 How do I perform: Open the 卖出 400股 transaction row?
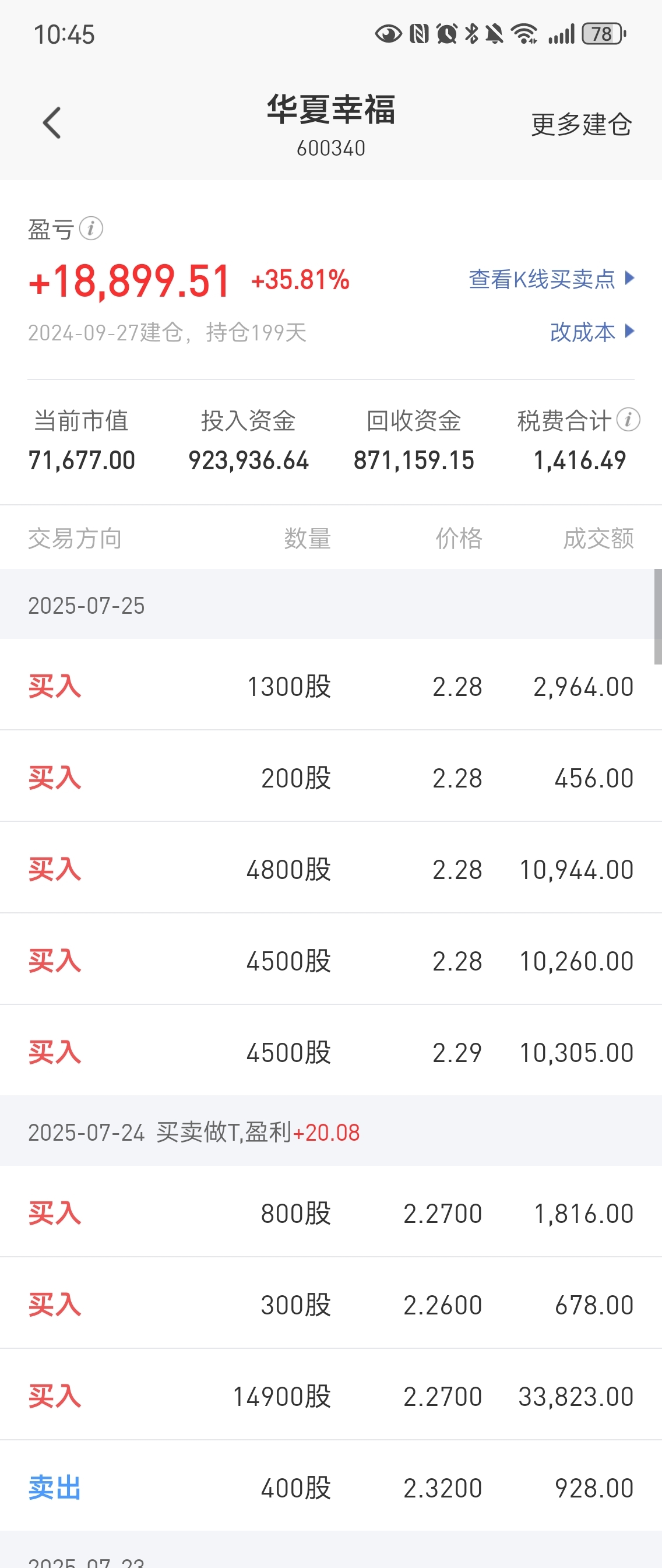click(331, 1487)
